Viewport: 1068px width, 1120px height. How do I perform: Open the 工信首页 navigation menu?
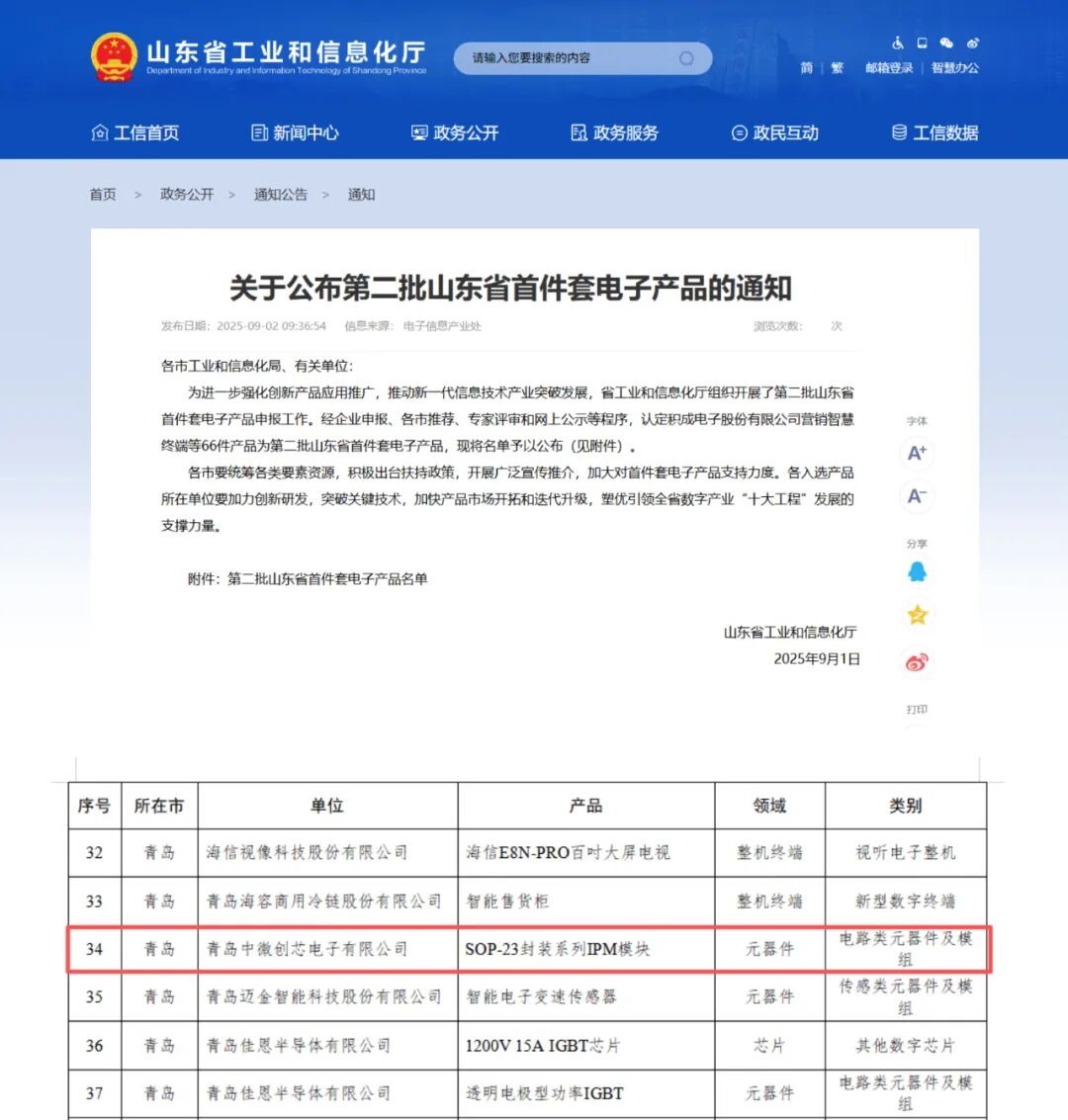pyautogui.click(x=135, y=132)
